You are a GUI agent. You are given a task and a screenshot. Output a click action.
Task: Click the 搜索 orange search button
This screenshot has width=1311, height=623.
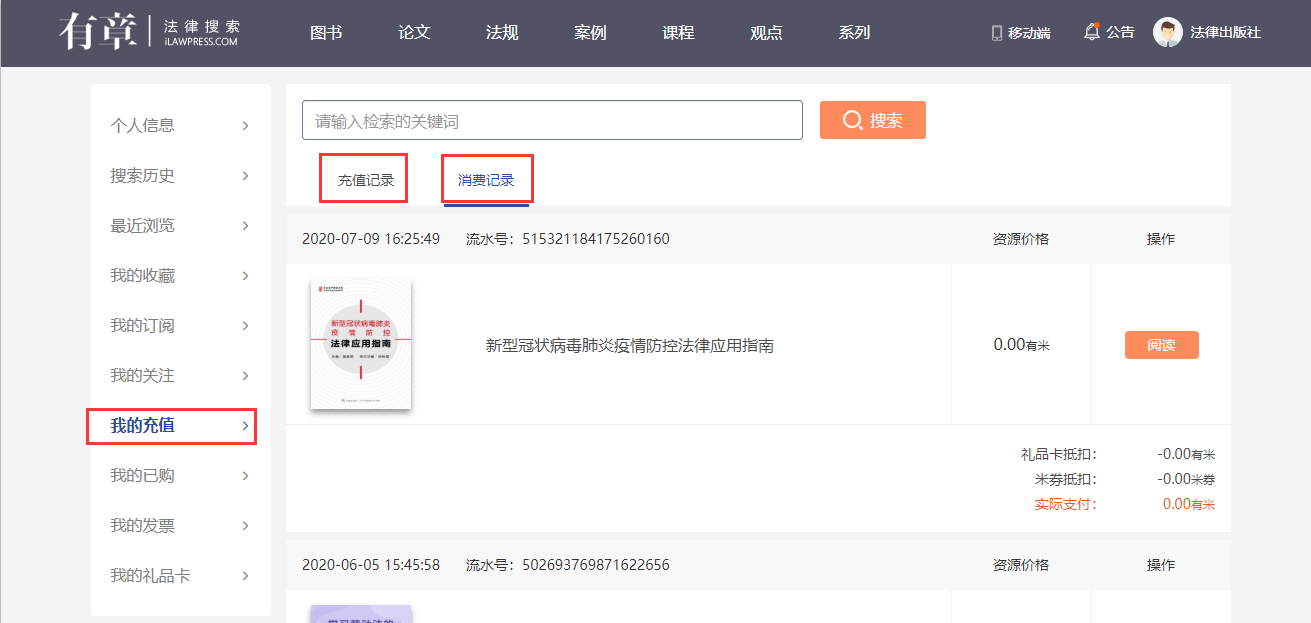[x=872, y=120]
